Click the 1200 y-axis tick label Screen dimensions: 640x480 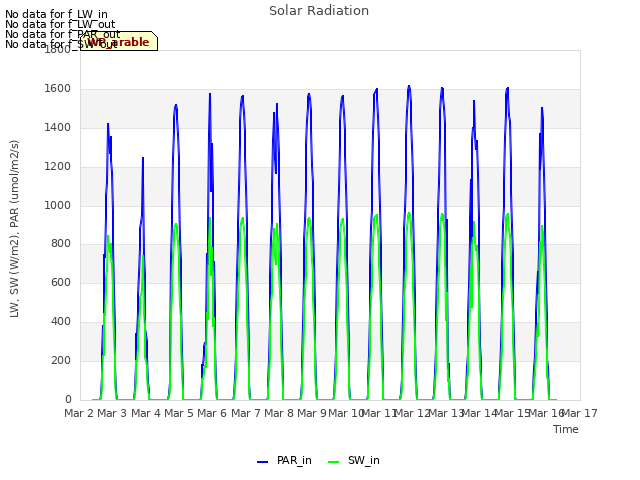(x=58, y=167)
